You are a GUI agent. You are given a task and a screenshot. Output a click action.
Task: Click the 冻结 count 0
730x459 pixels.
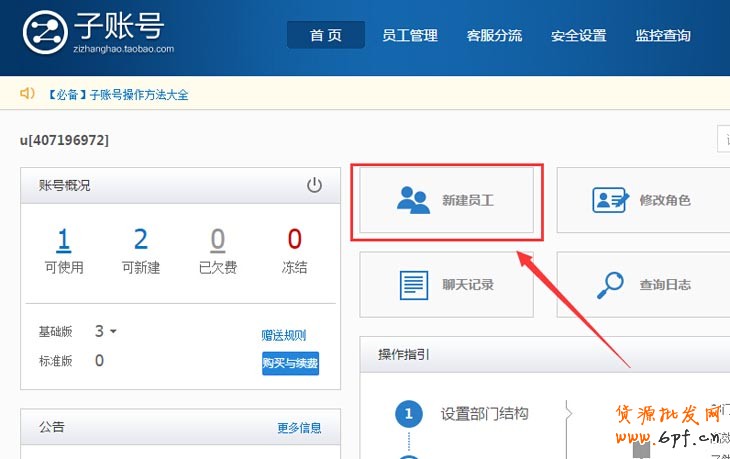tap(294, 239)
